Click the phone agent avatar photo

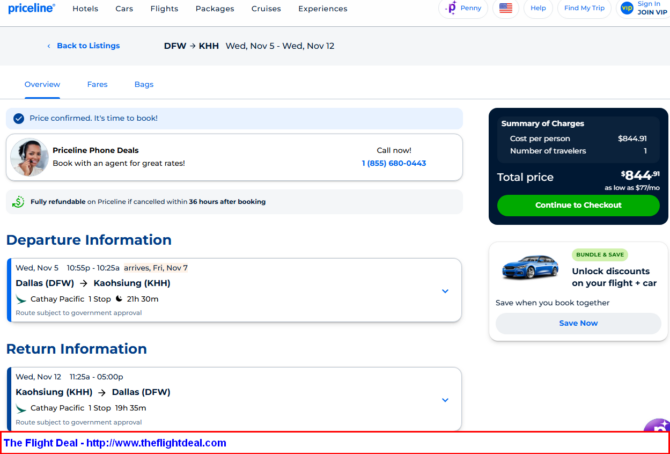coord(29,157)
